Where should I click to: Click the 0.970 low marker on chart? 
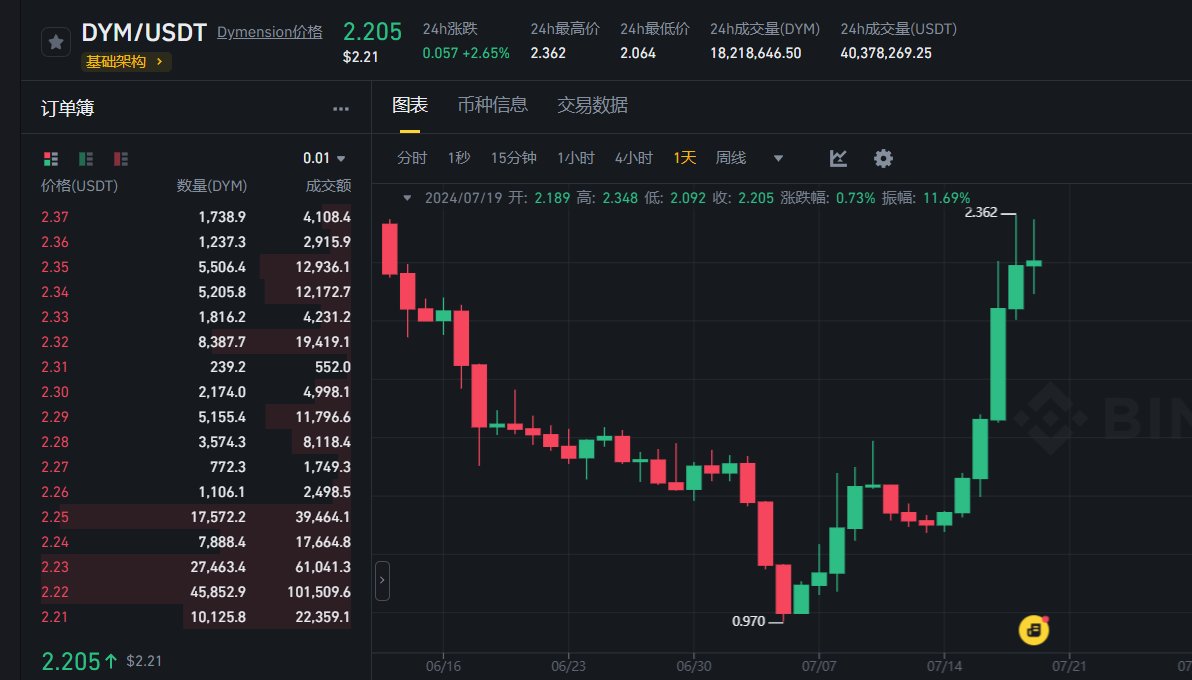click(x=749, y=621)
